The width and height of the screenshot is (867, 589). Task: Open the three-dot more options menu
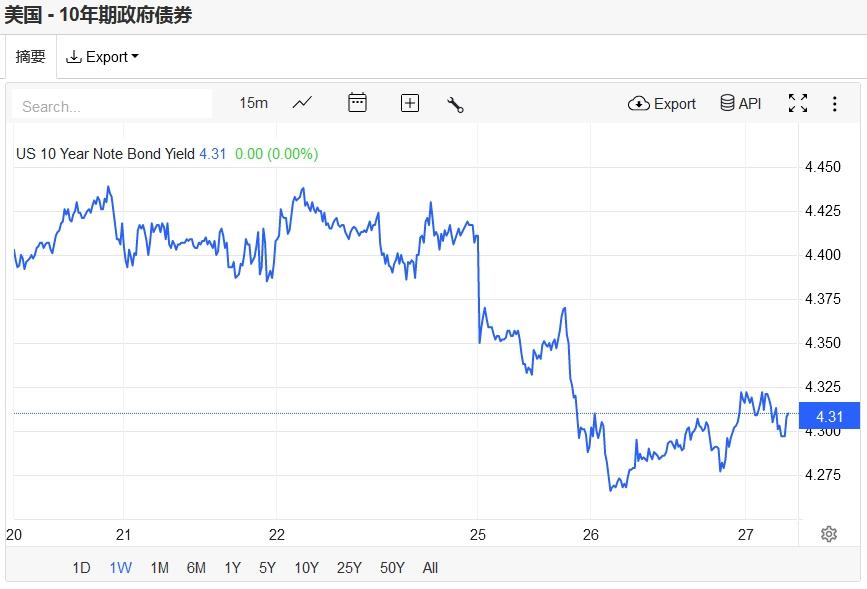click(835, 103)
